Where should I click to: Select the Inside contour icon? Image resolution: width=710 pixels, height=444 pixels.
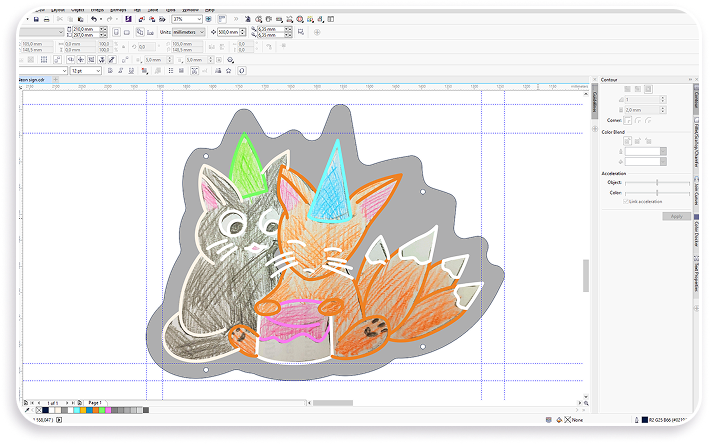click(638, 89)
